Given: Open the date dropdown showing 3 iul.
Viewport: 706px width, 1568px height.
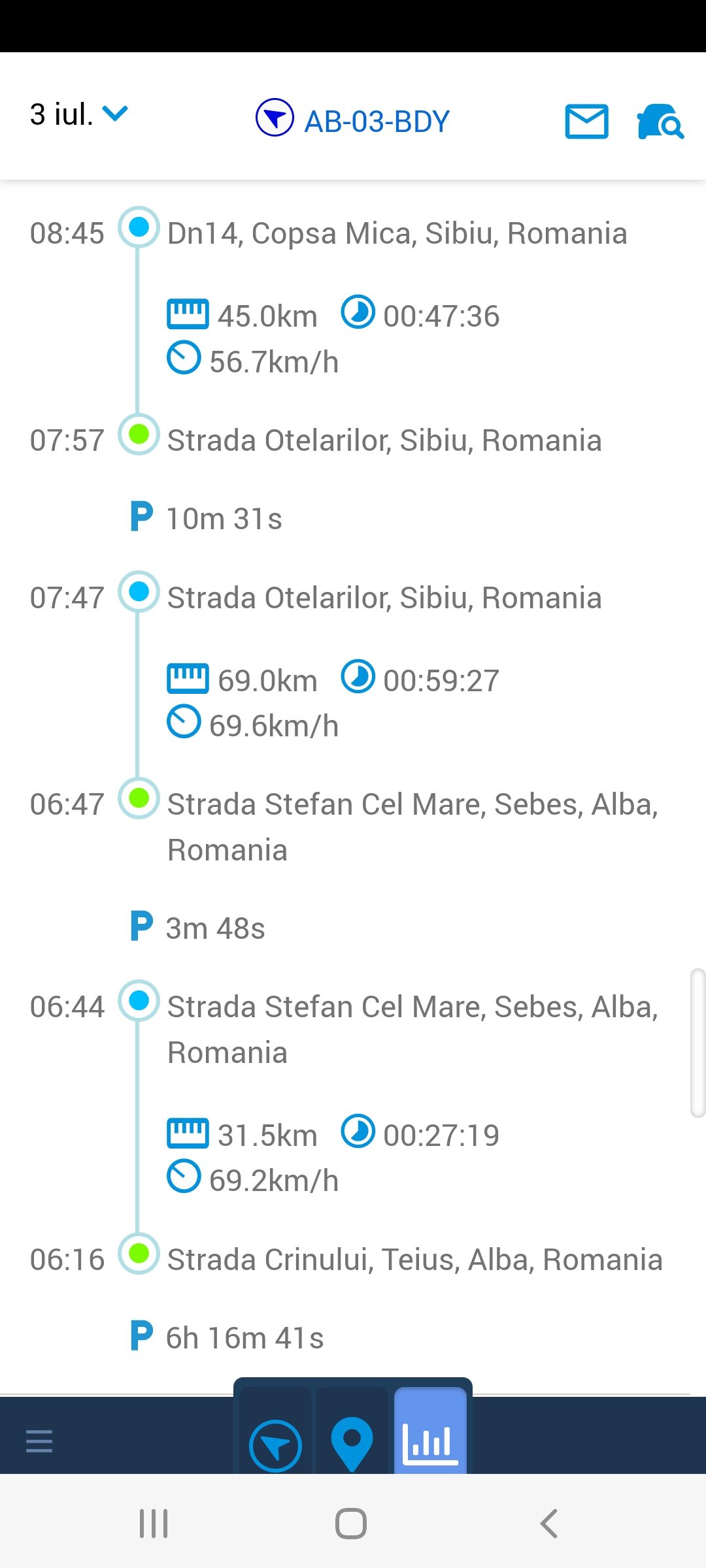Looking at the screenshot, I should pyautogui.click(x=78, y=114).
